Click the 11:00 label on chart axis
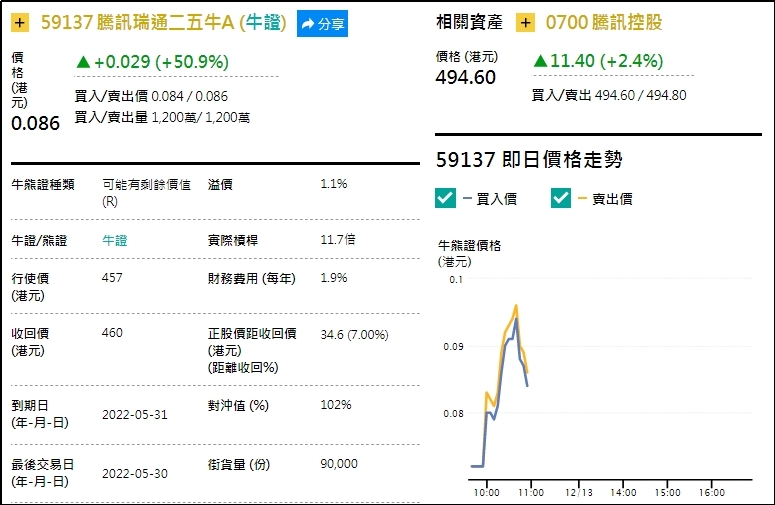This screenshot has width=775, height=505. [x=531, y=493]
